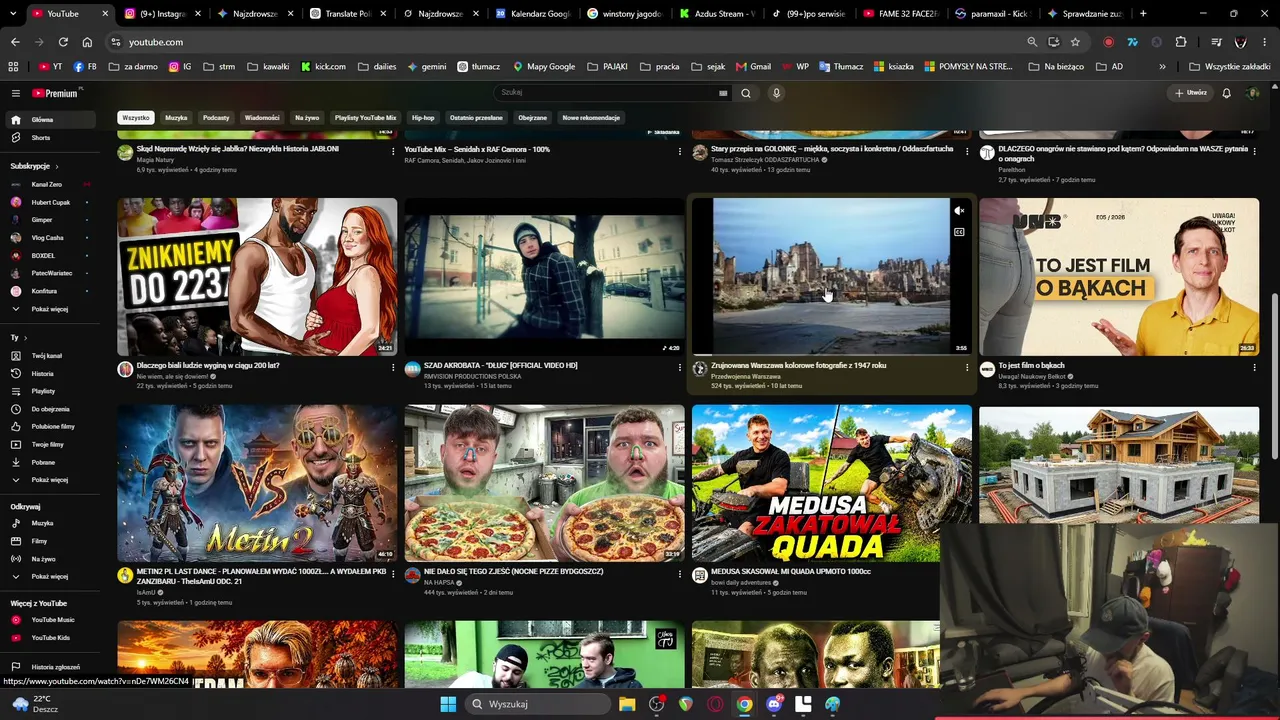Open the Chrome extensions puzzle icon

point(1181,42)
